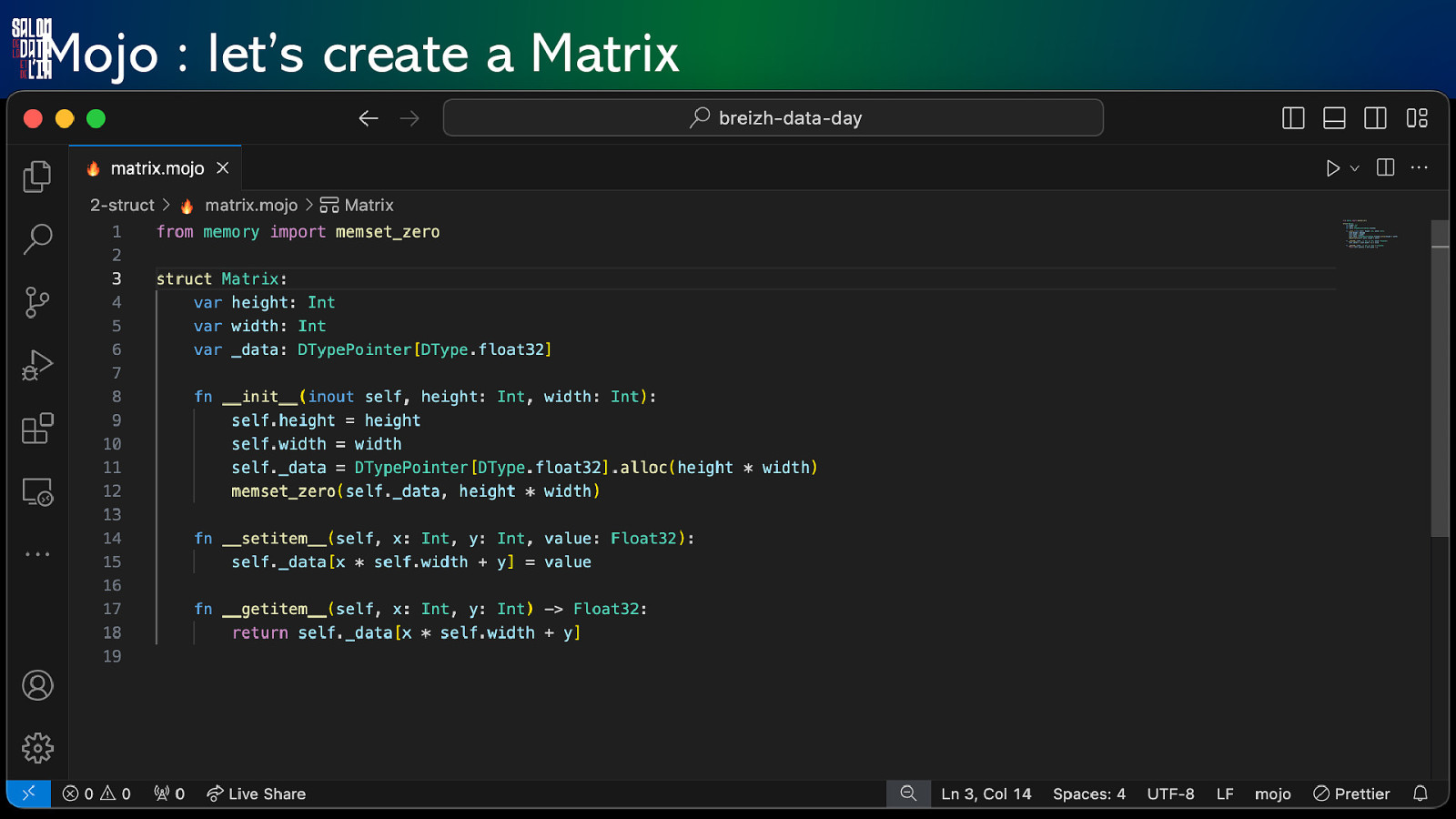Open the Manage gear menu
Image resolution: width=1456 pixels, height=819 pixels.
click(x=37, y=748)
